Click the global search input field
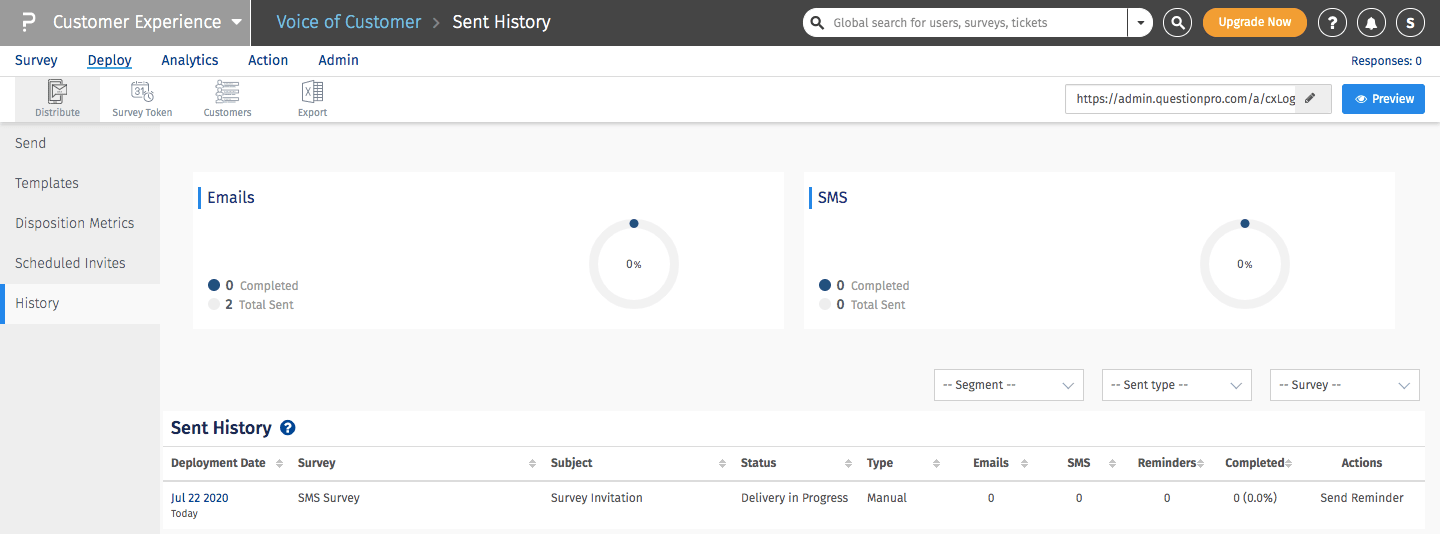Image resolution: width=1440 pixels, height=534 pixels. [975, 22]
